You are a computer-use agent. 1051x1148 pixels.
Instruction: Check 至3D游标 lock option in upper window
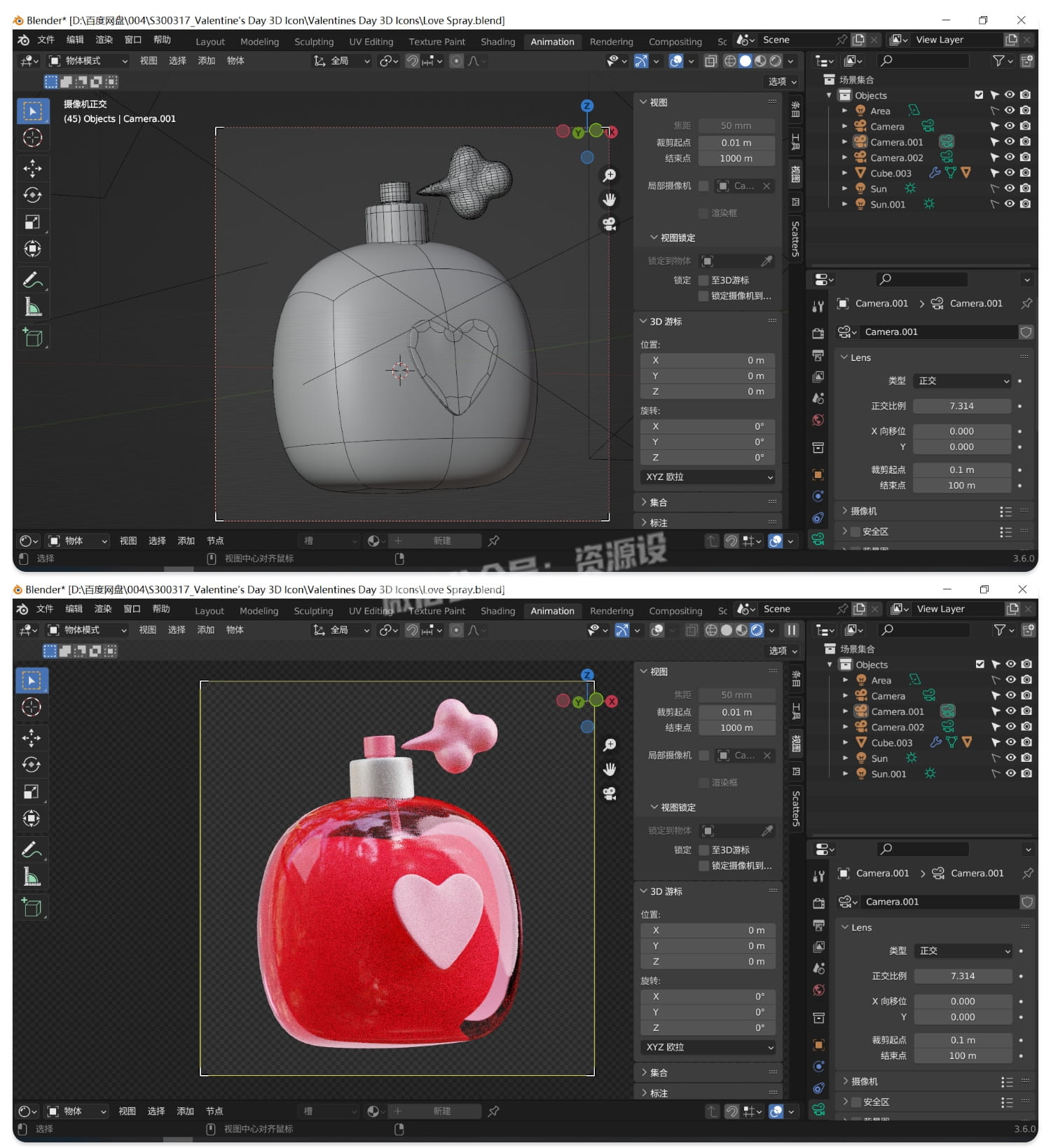[x=704, y=280]
